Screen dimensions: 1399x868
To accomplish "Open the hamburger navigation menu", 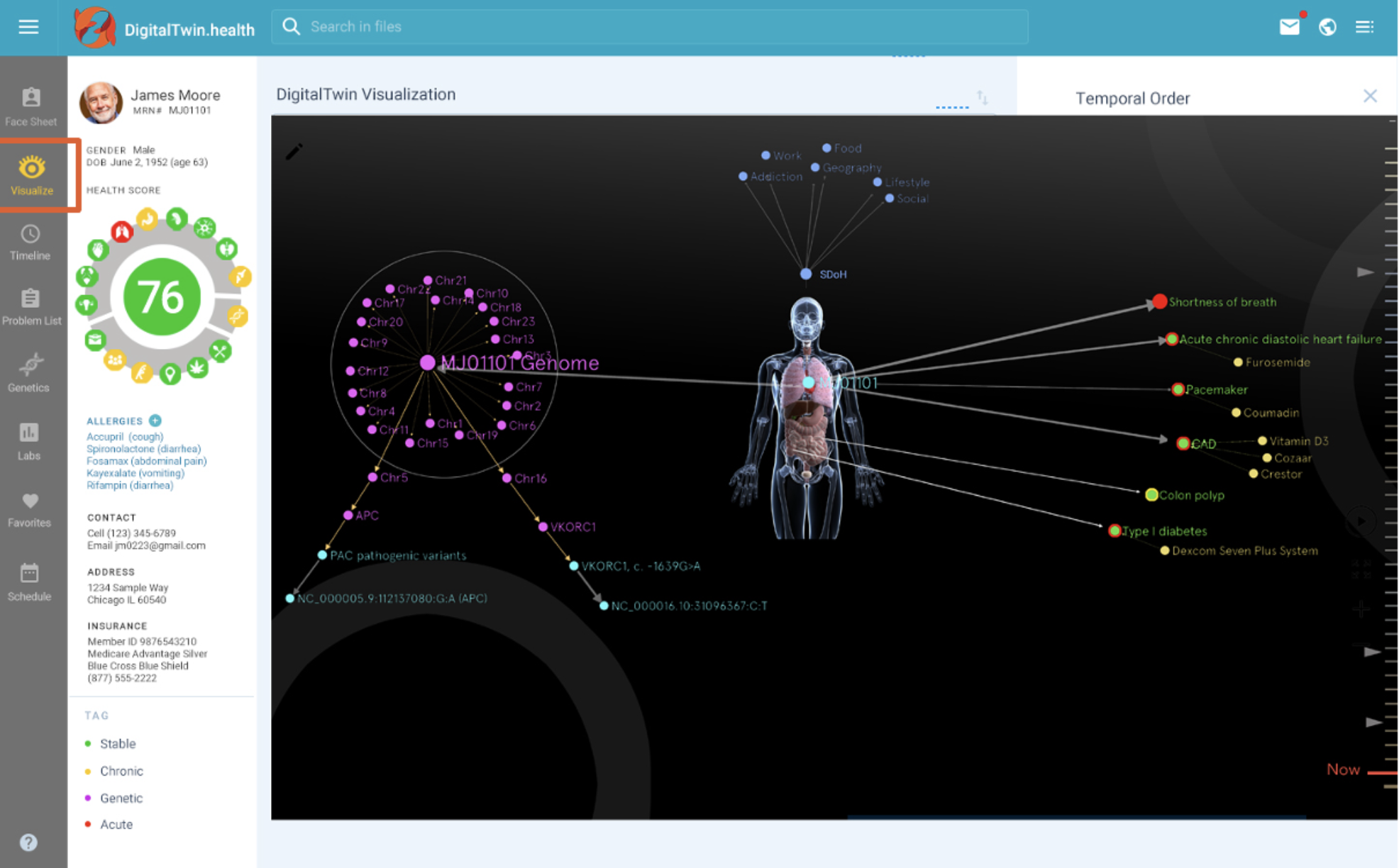I will (x=28, y=27).
